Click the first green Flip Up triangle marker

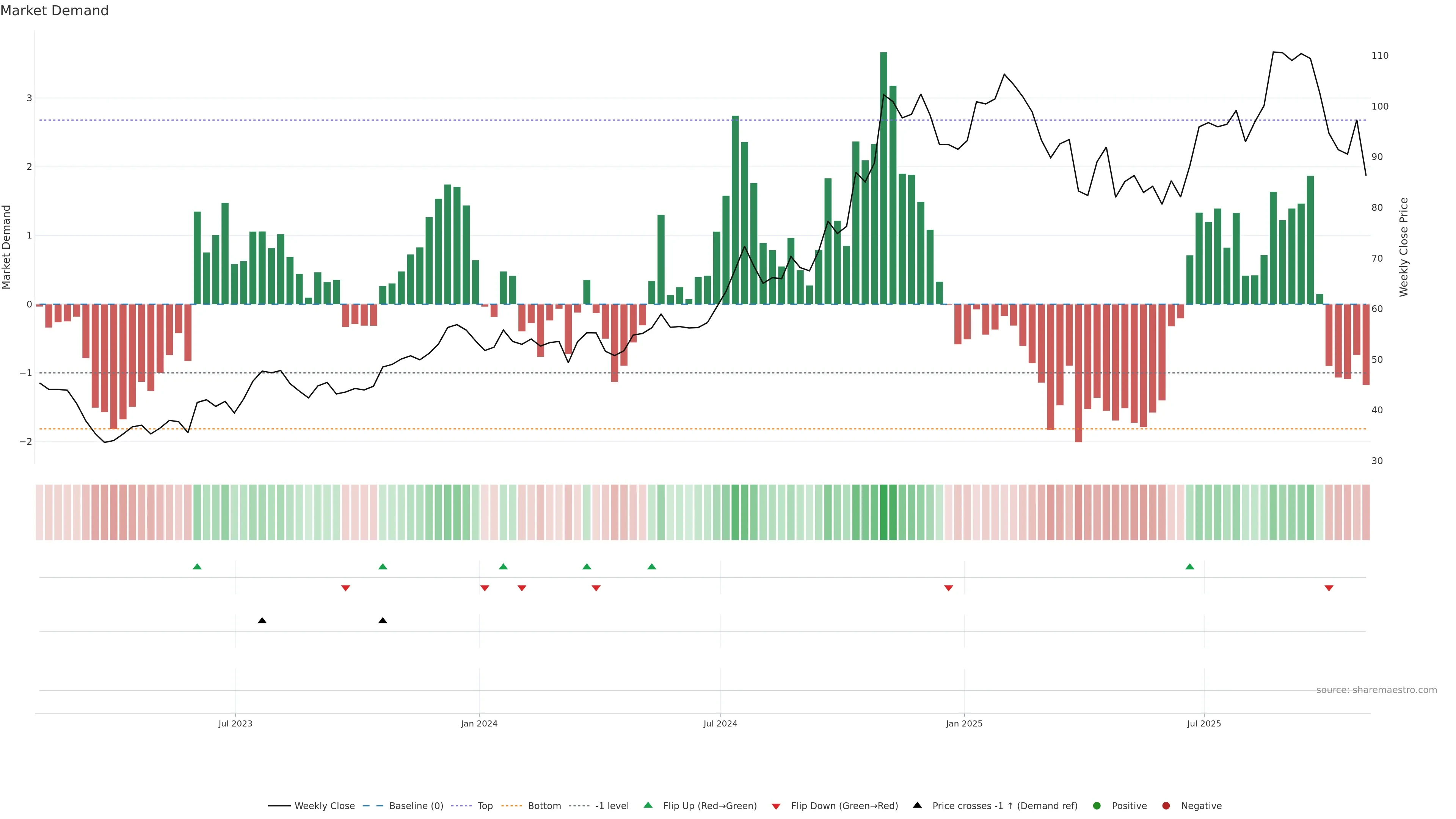coord(197,566)
